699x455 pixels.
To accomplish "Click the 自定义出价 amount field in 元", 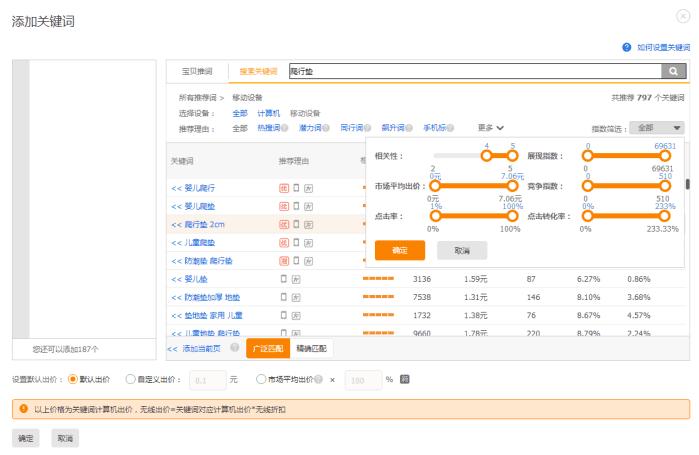I will [x=208, y=380].
